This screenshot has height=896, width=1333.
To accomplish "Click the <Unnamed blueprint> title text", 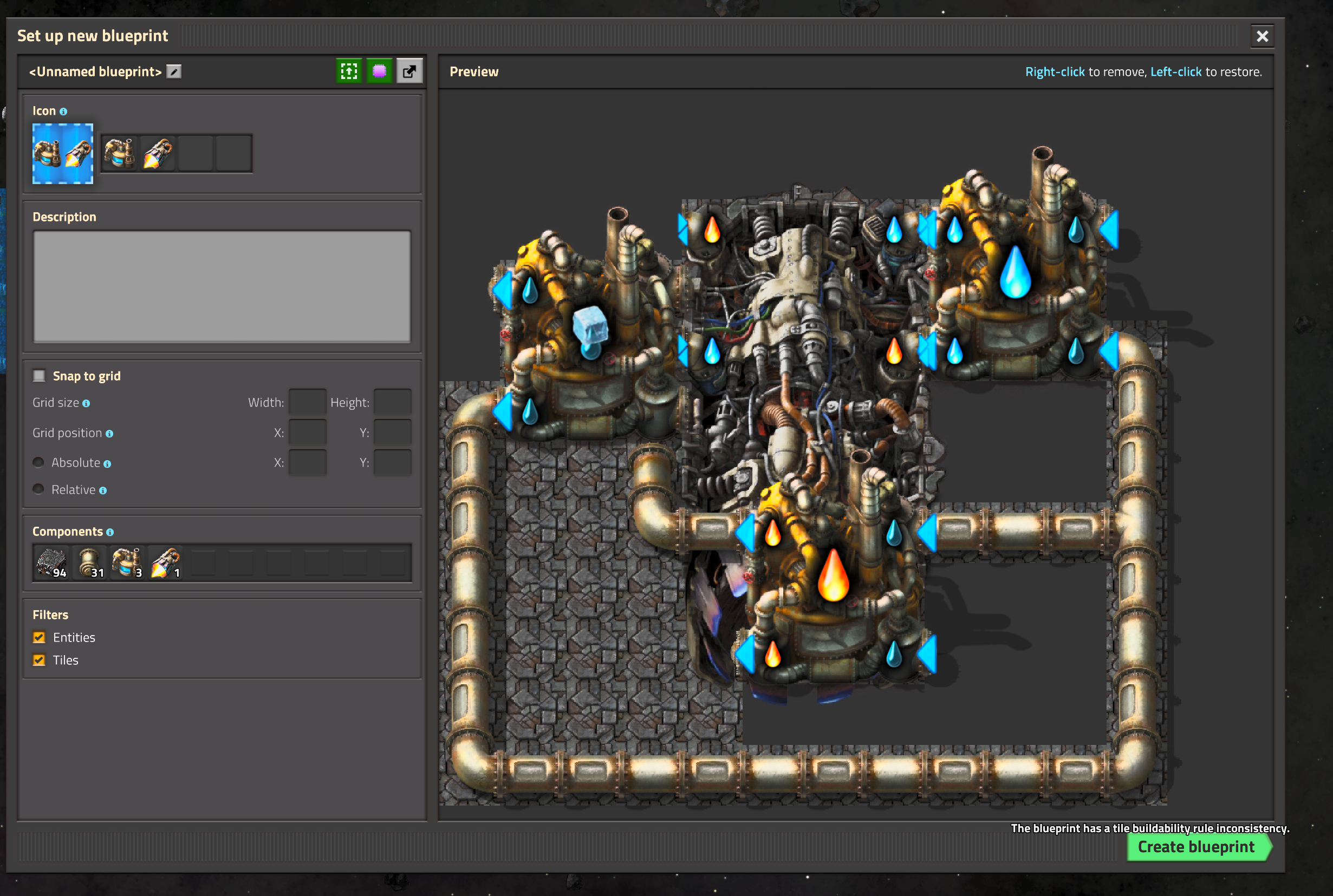I will [x=95, y=71].
